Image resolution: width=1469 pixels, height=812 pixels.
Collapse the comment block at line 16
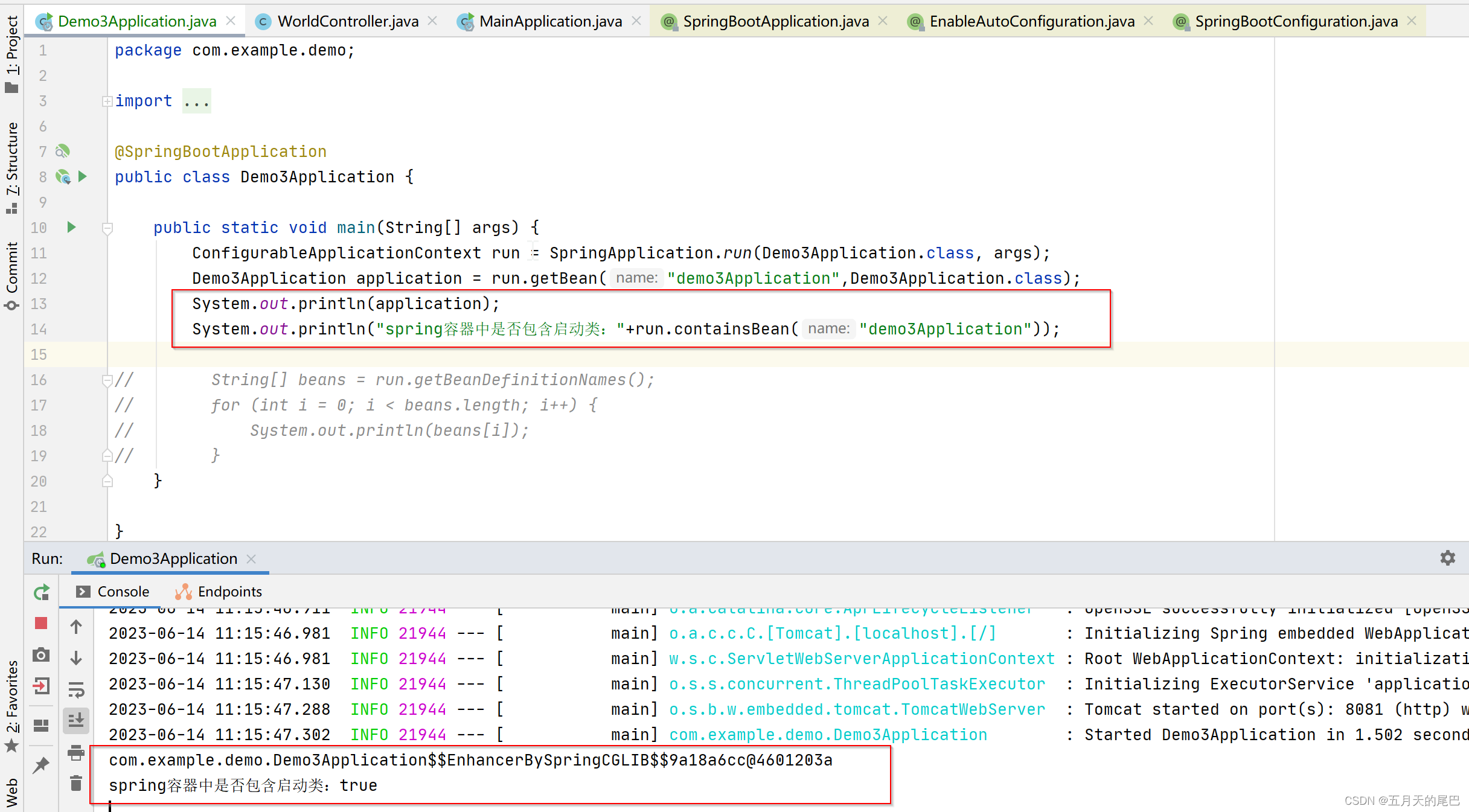107,380
